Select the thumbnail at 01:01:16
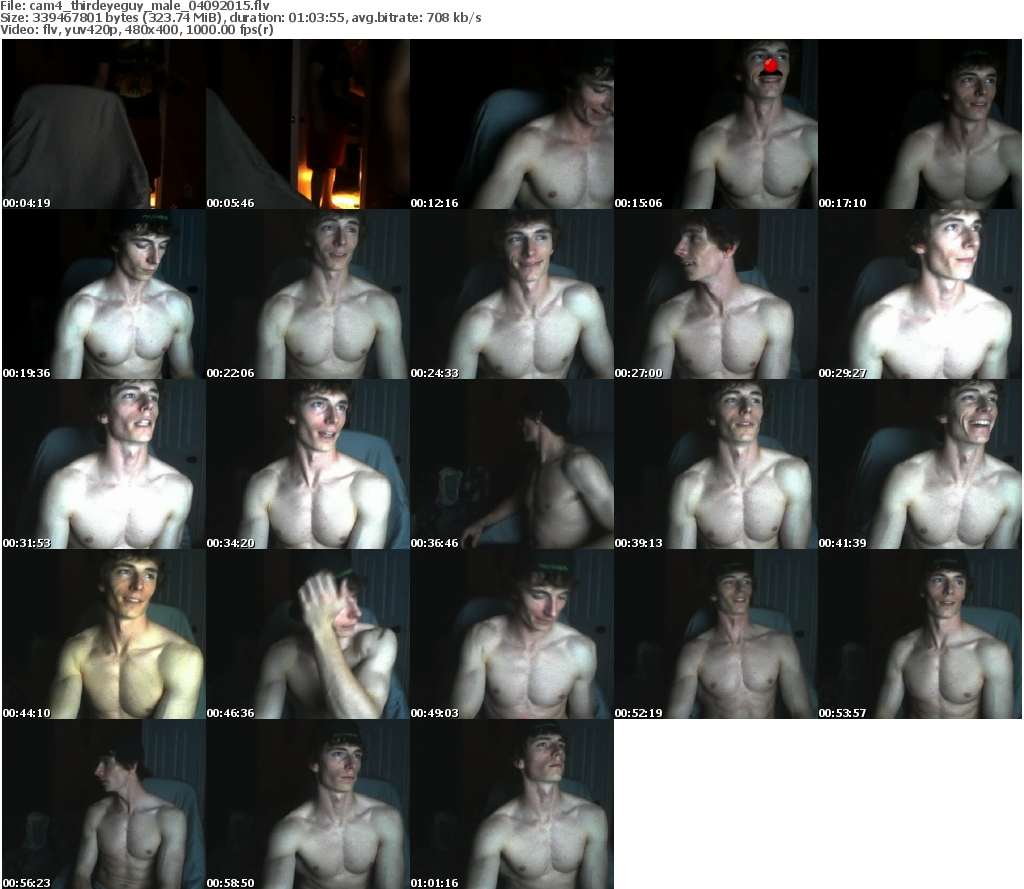1024x889 pixels. tap(512, 804)
